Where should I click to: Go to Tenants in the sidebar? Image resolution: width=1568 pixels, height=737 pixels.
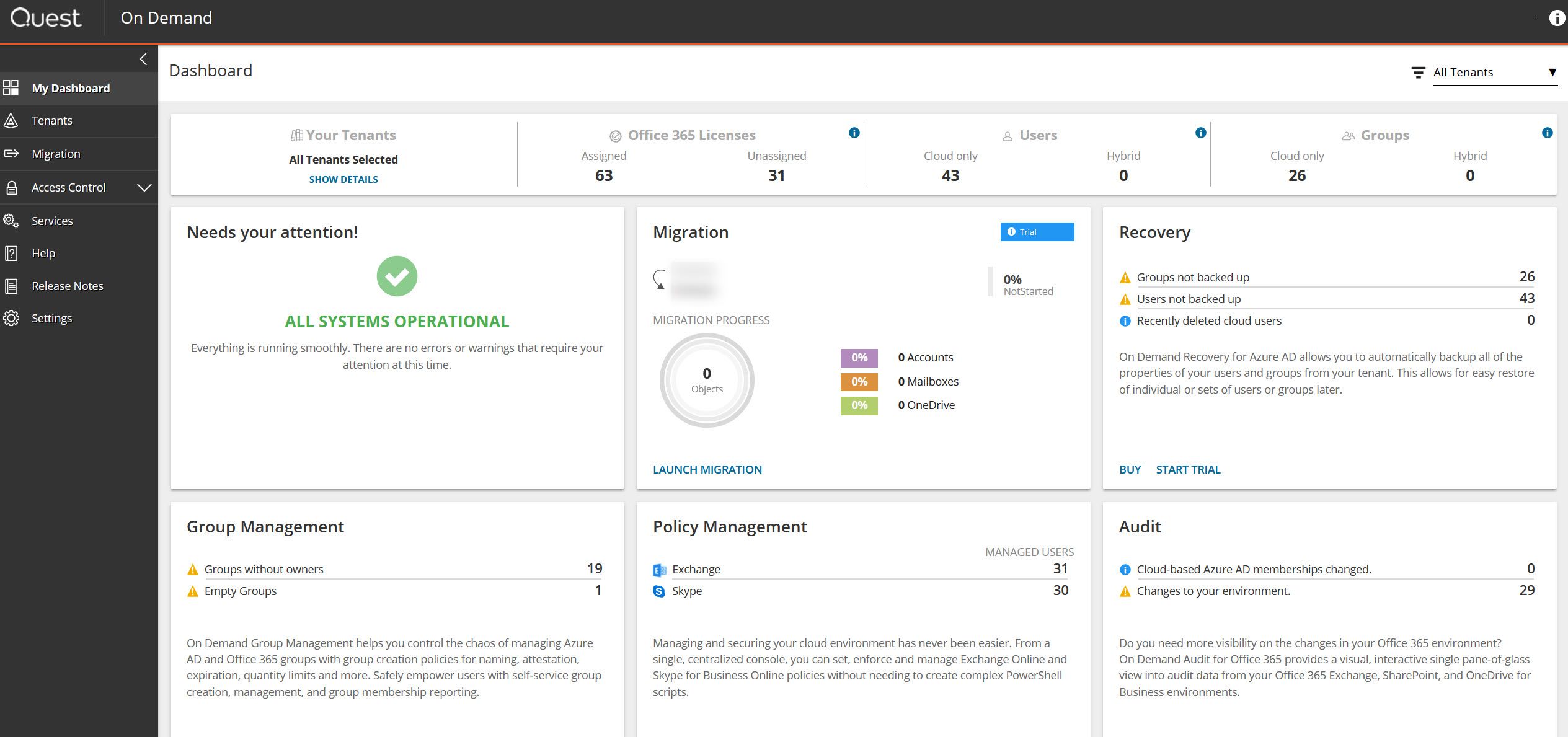click(x=79, y=120)
